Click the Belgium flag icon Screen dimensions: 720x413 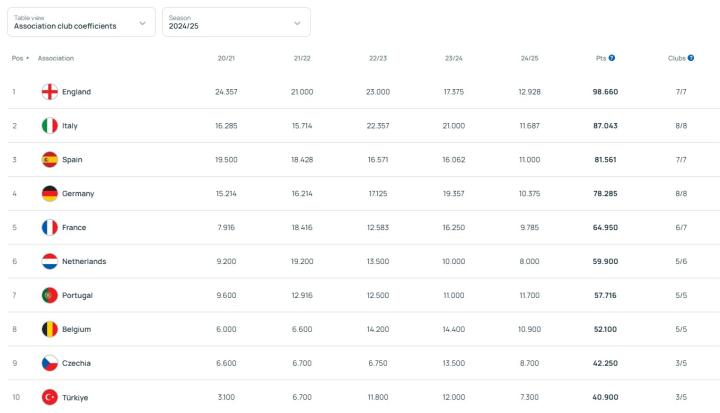(x=49, y=329)
